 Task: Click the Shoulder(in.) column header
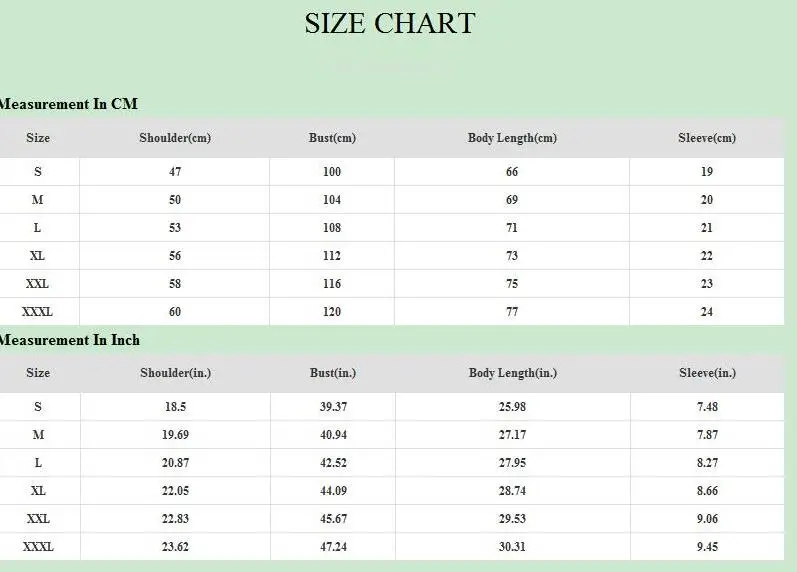(x=175, y=373)
